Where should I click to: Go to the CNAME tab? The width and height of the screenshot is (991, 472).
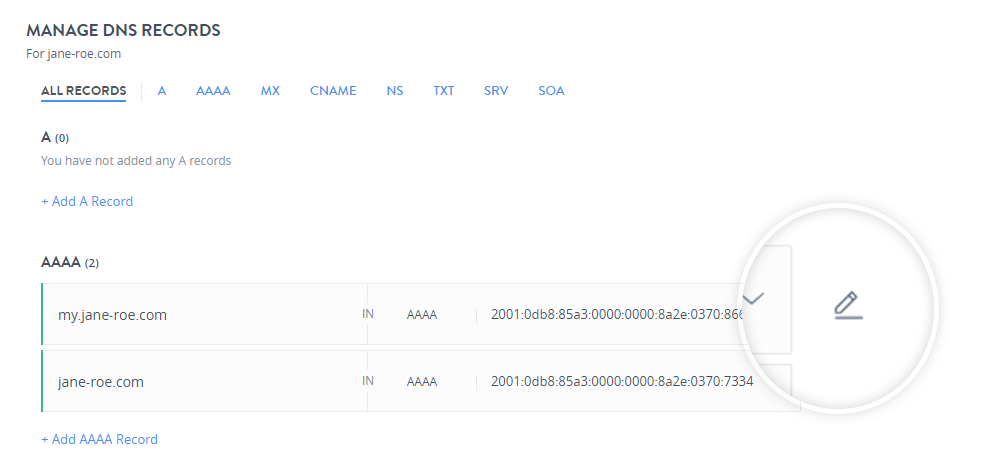click(x=333, y=91)
